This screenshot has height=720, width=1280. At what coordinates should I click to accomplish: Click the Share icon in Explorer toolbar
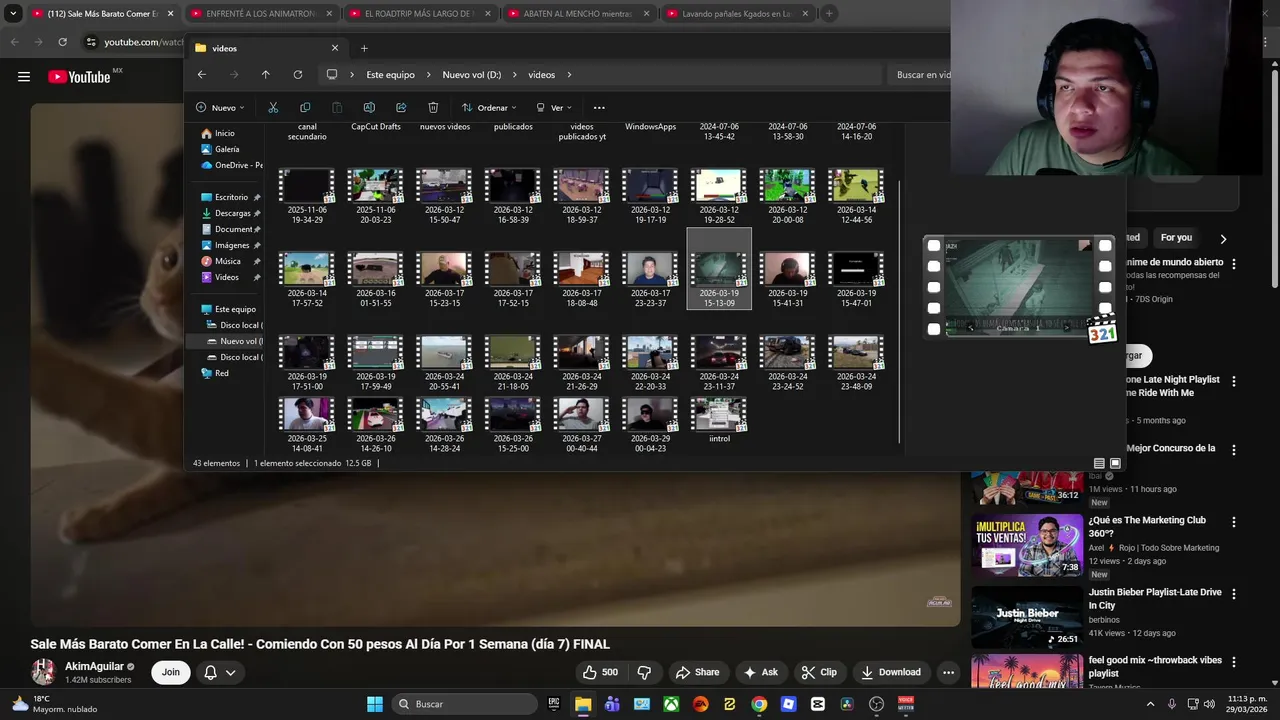401,108
